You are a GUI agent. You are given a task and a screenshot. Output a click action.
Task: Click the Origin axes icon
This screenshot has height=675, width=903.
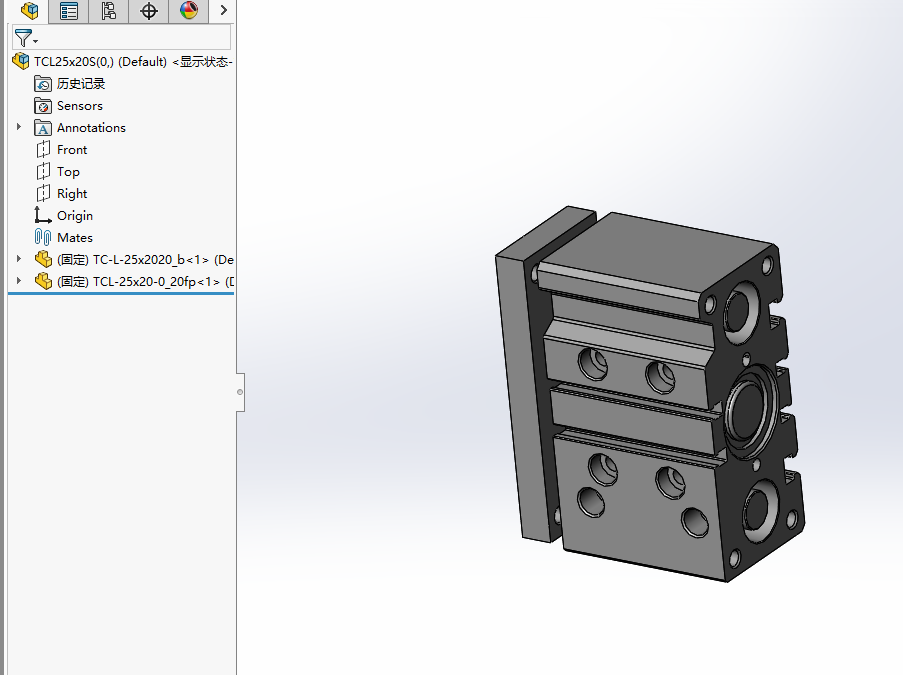[x=43, y=215]
